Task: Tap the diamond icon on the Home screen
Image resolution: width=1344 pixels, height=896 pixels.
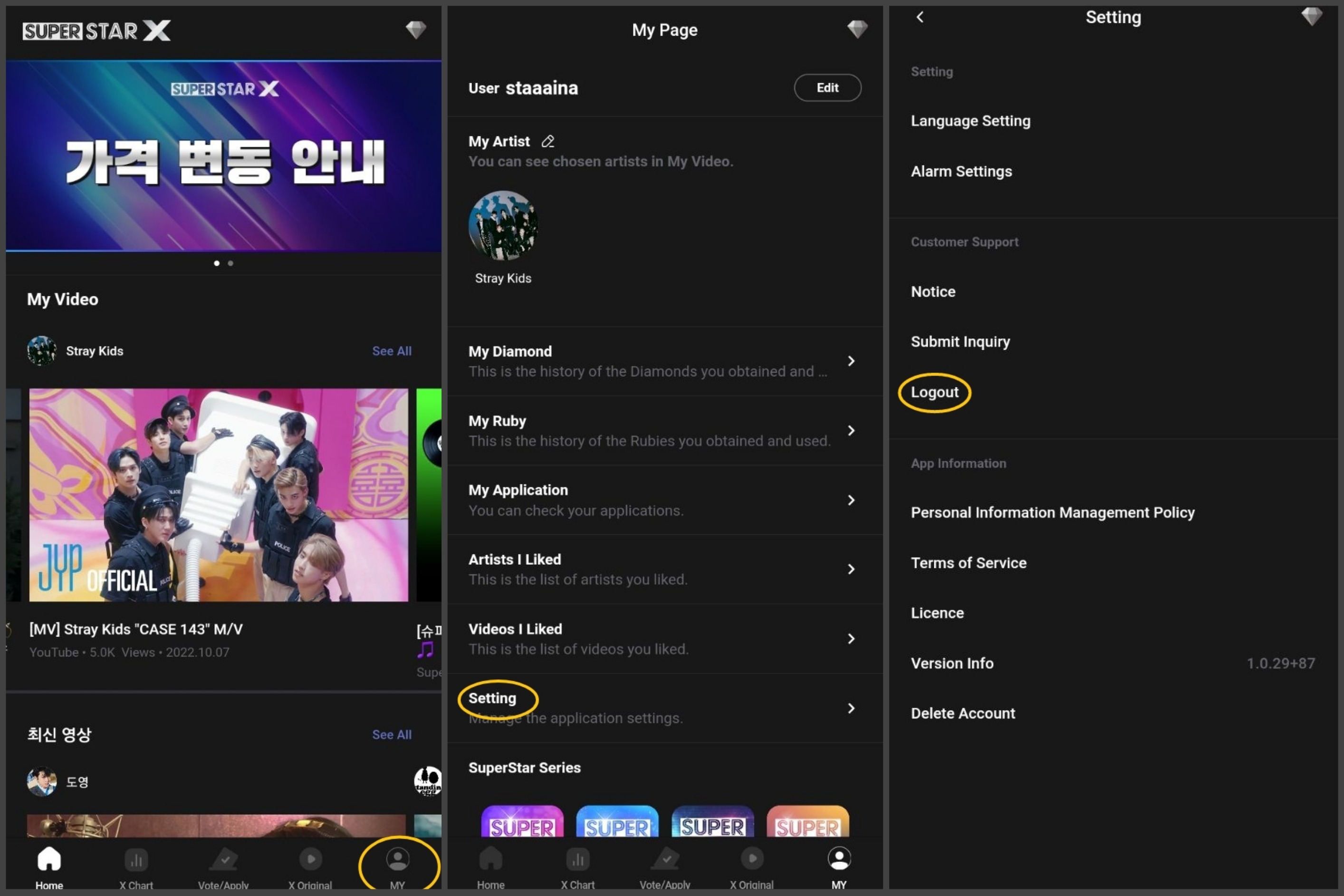Action: pyautogui.click(x=415, y=30)
